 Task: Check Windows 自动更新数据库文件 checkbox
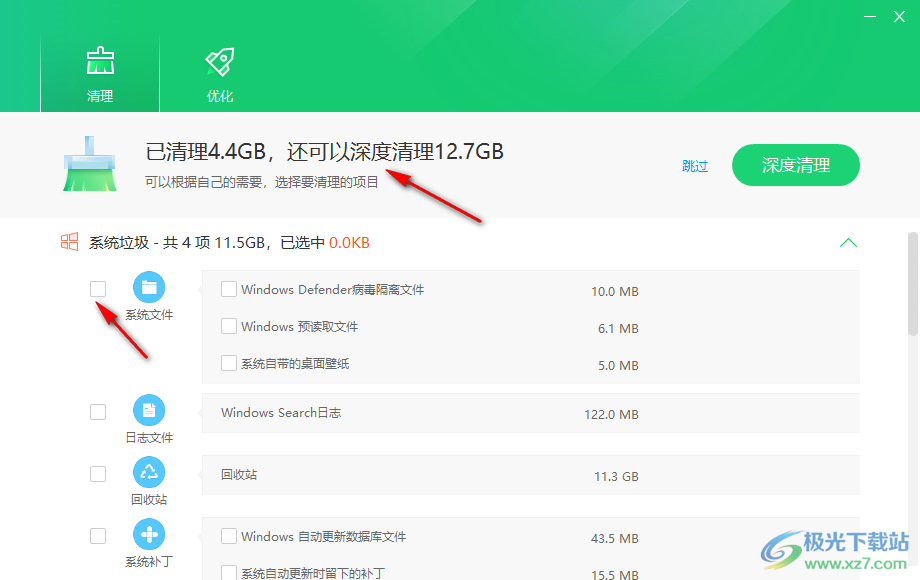point(229,536)
